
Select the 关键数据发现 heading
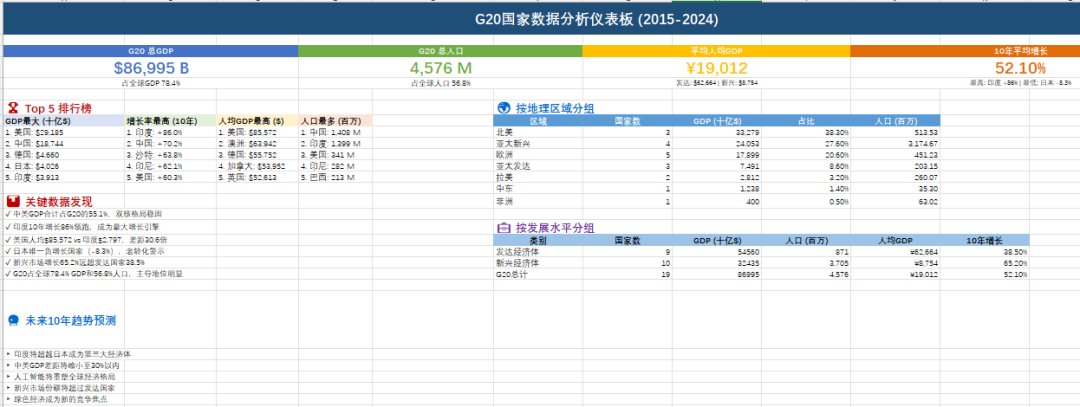click(58, 202)
